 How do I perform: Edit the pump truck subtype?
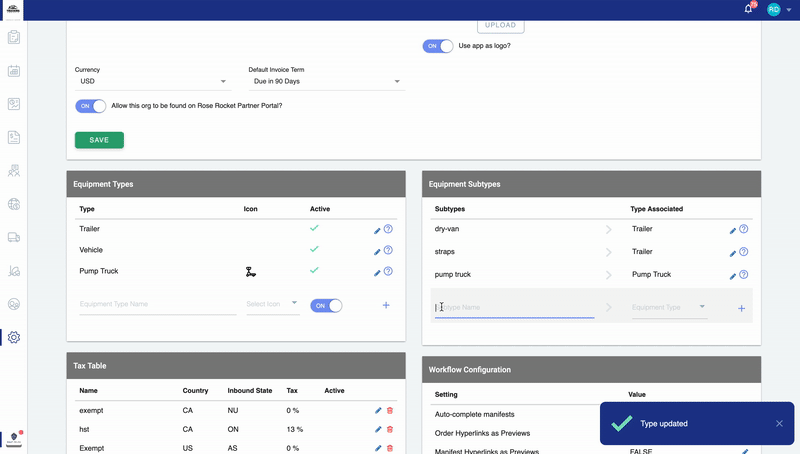(x=733, y=276)
